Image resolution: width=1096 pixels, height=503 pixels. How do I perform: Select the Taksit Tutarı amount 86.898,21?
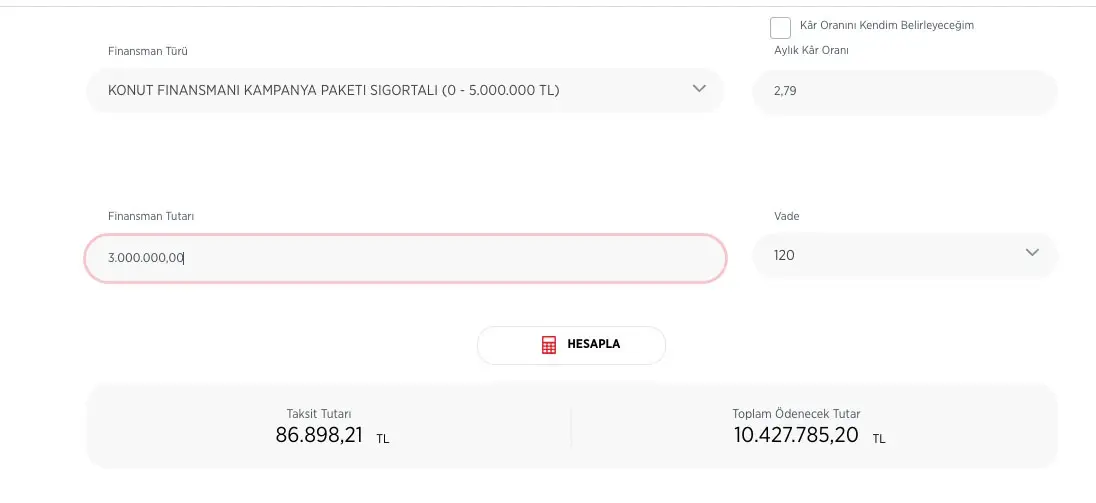point(319,435)
